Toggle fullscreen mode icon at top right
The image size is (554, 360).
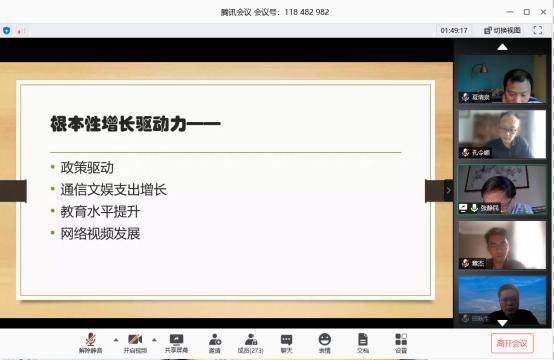coord(537,30)
